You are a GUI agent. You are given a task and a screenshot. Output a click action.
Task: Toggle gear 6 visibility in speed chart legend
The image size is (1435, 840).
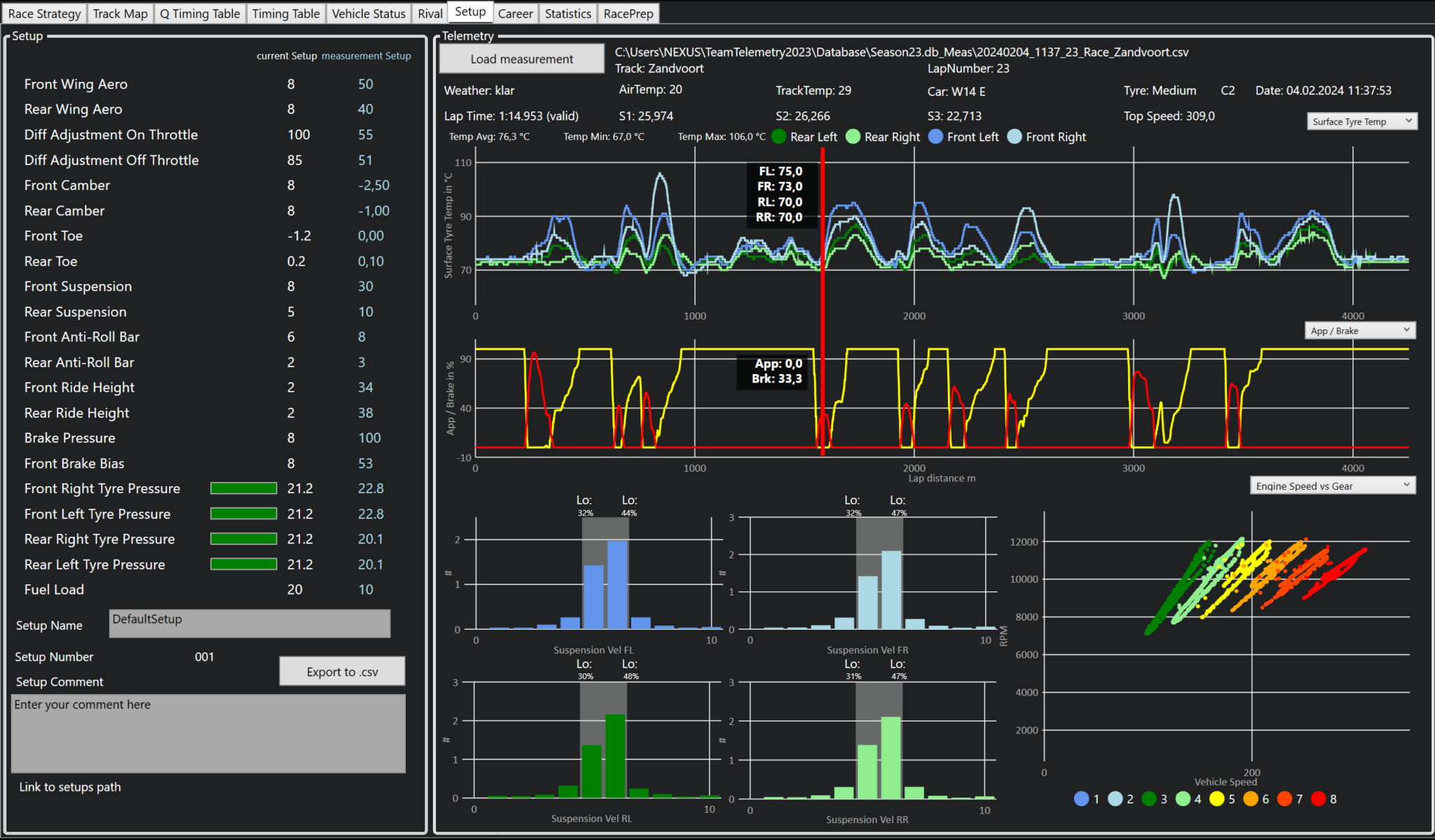tap(1251, 799)
